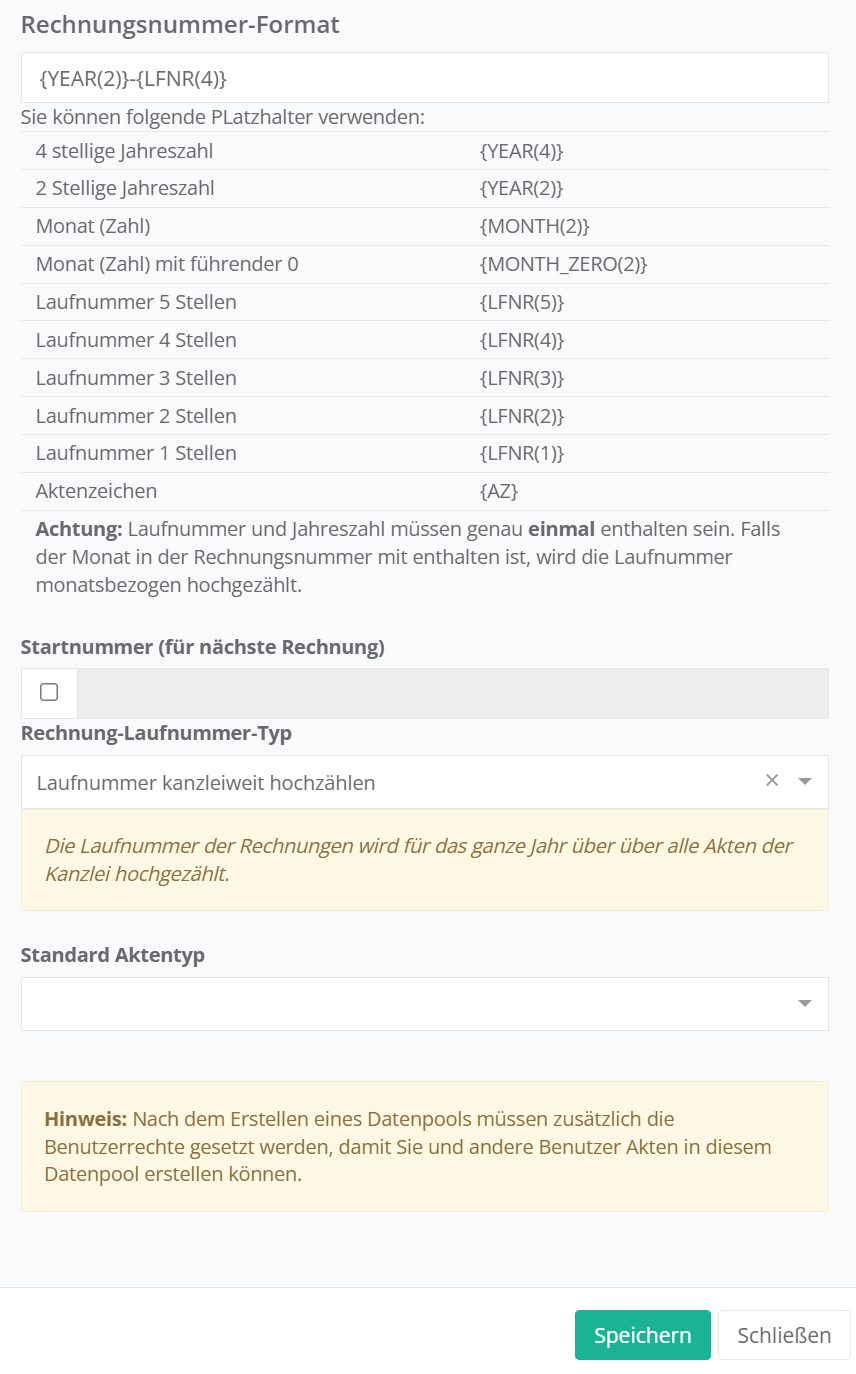Image resolution: width=856 pixels, height=1374 pixels.
Task: Open the Rechnung-Laufnummer-Typ dropdown arrow
Action: 805,782
